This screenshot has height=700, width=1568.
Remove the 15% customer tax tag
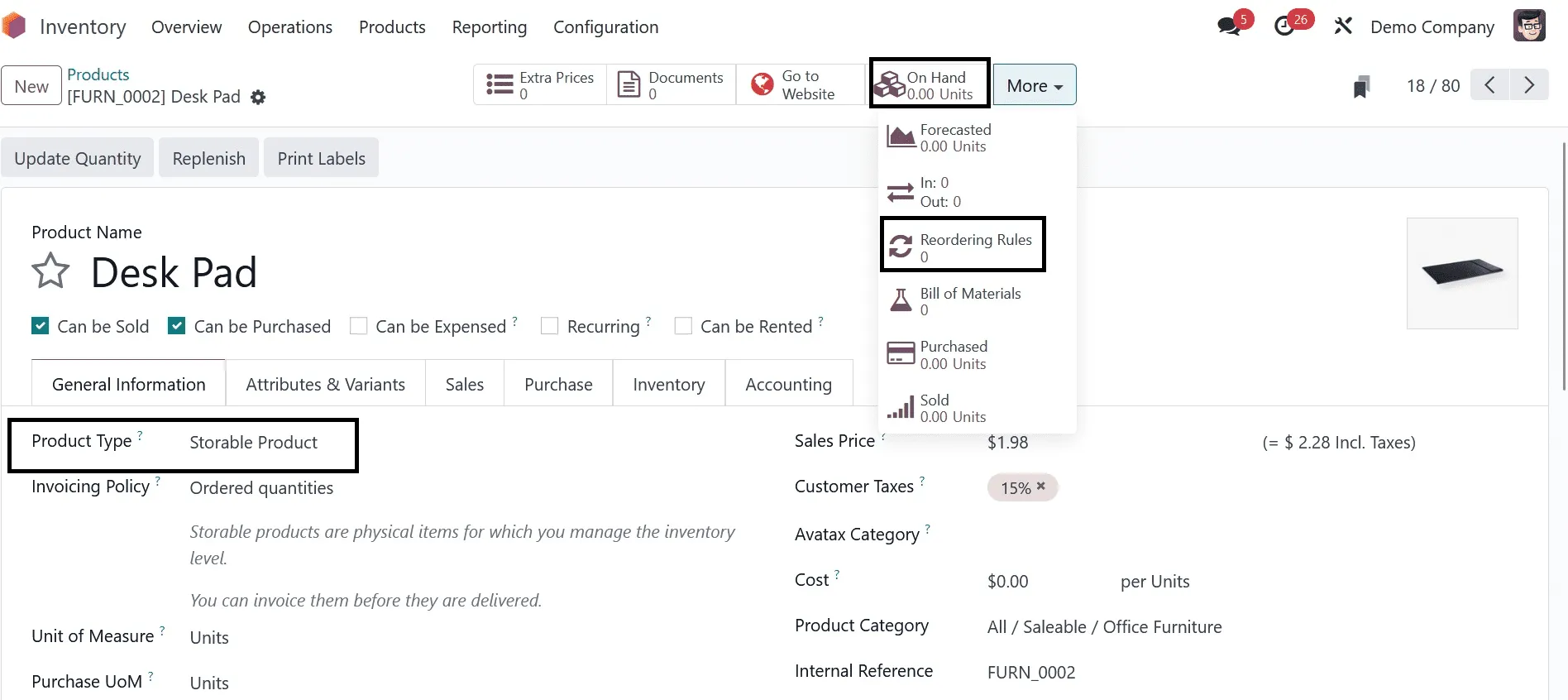1041,487
